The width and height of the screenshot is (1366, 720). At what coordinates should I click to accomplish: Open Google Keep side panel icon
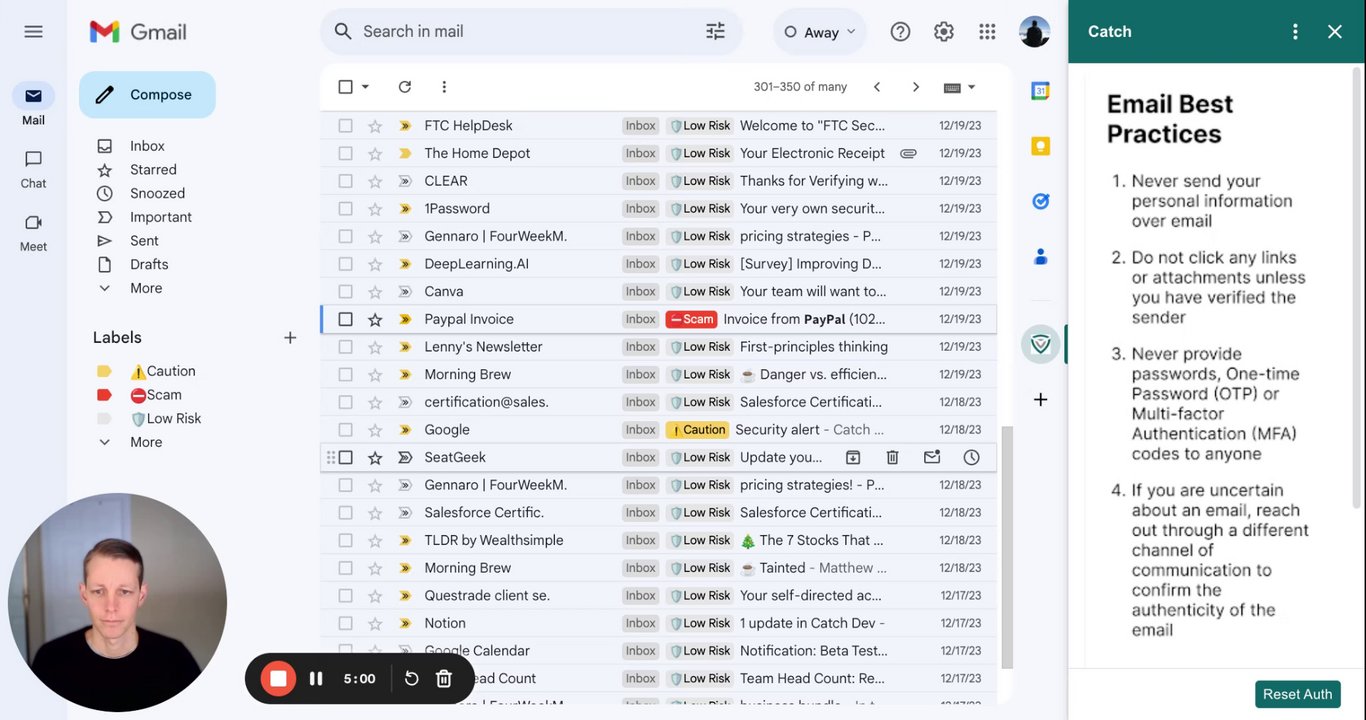pyautogui.click(x=1040, y=146)
